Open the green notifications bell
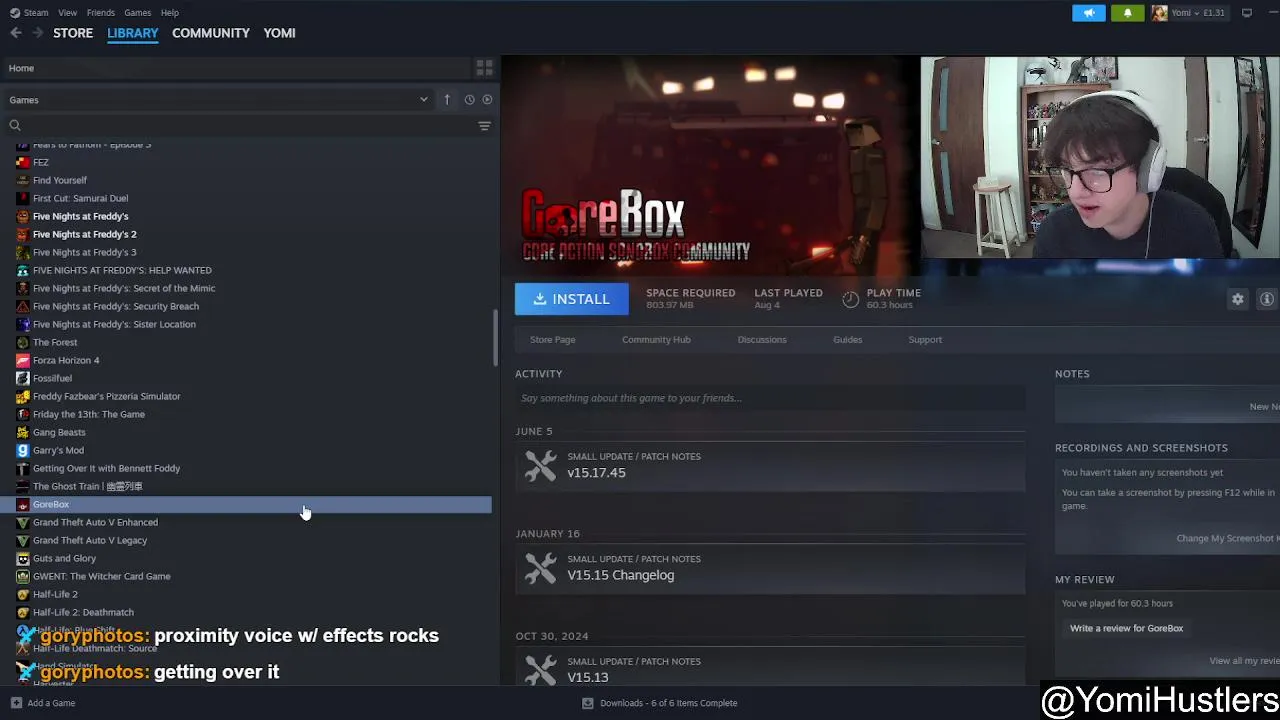This screenshot has width=1280, height=720. coord(1128,13)
